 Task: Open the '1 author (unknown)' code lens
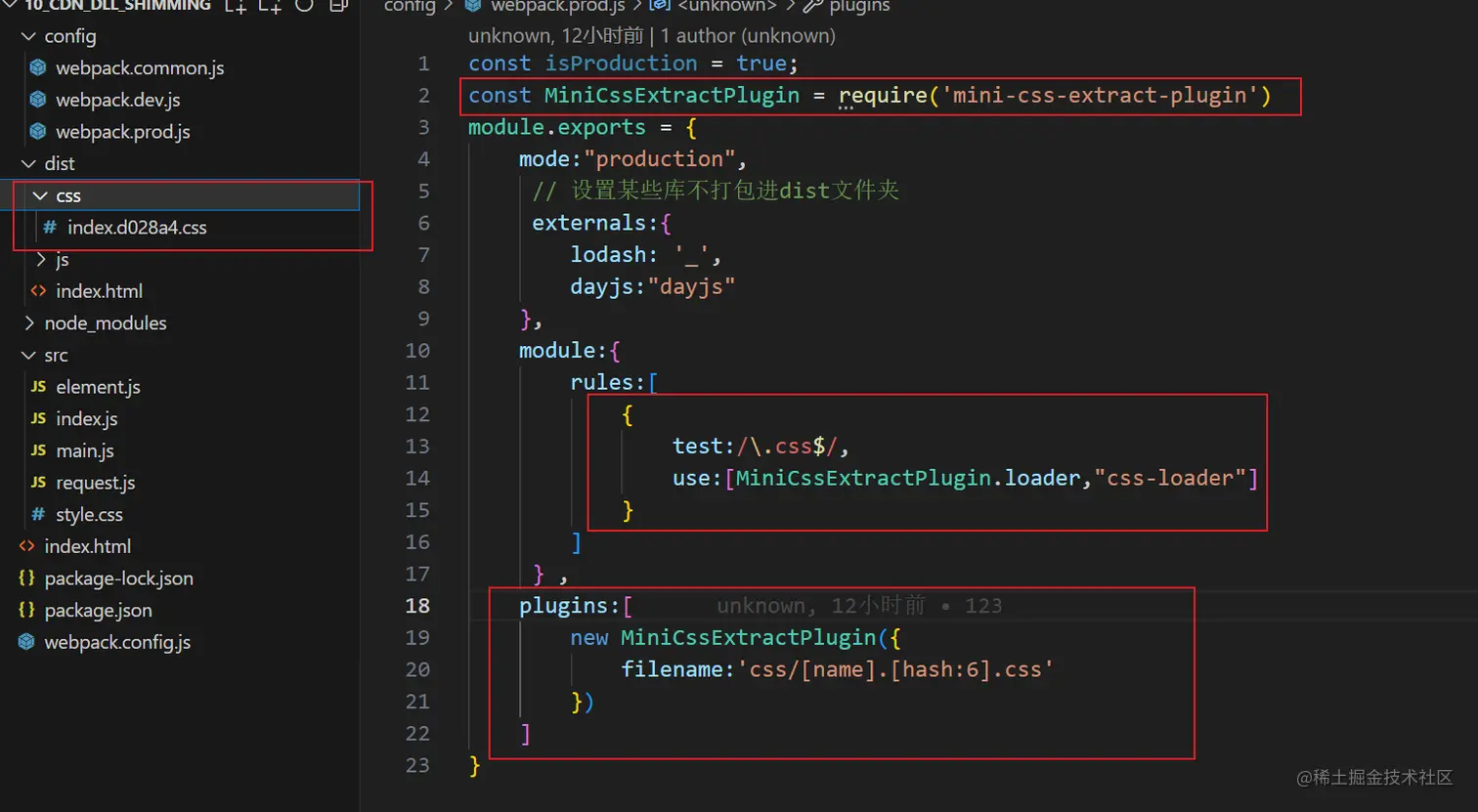click(748, 36)
